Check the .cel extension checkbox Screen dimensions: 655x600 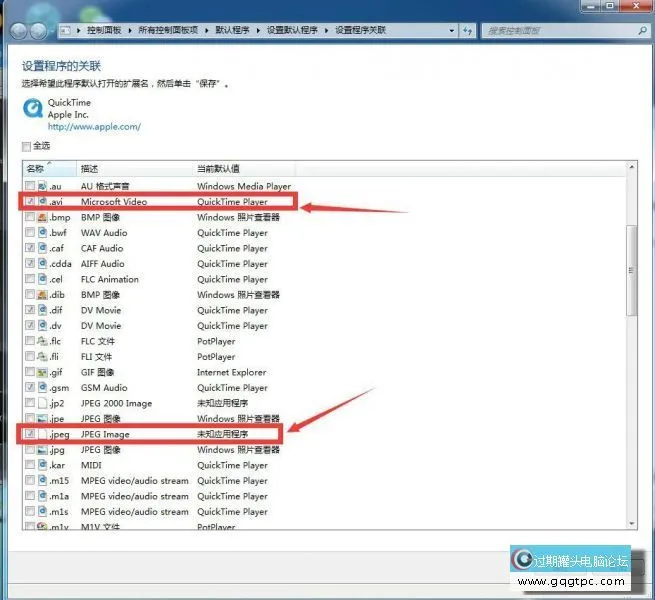[x=30, y=279]
